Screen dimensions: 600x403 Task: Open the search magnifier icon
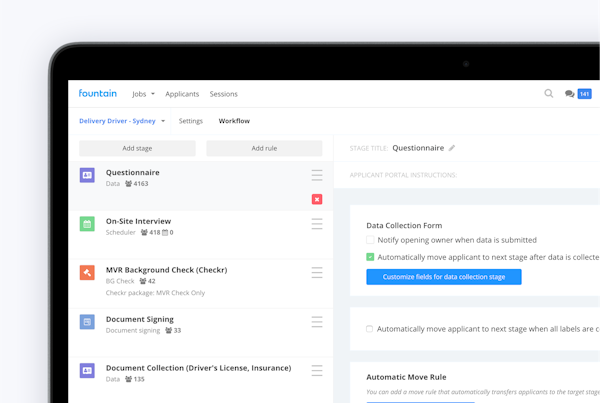tap(548, 93)
